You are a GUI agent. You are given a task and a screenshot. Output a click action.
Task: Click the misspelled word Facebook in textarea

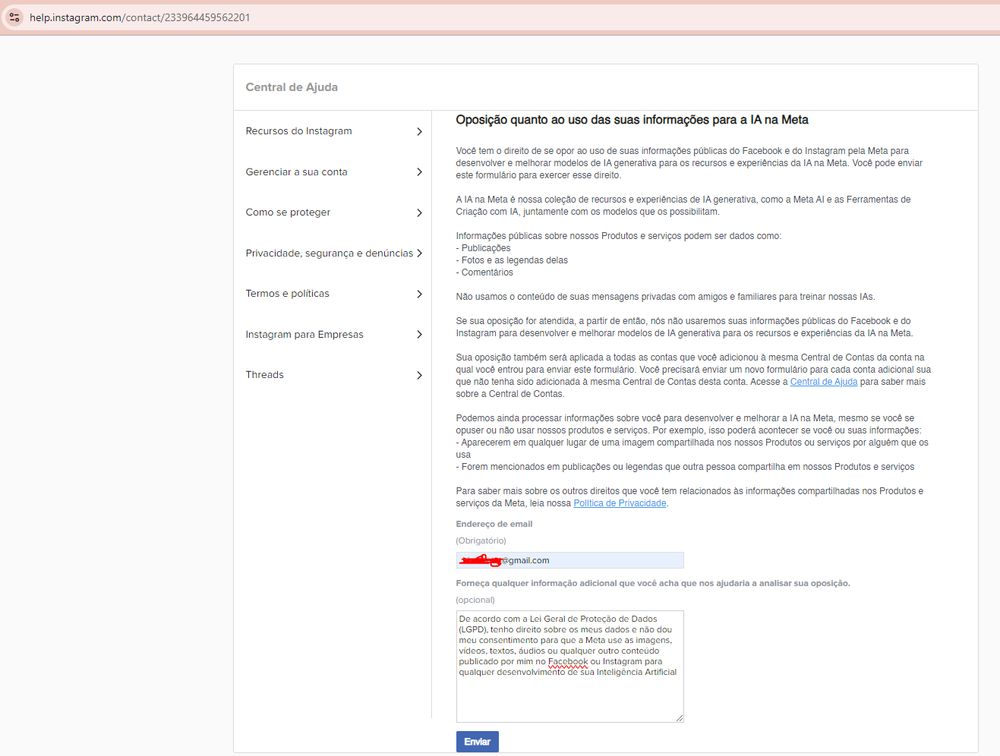[x=568, y=662]
